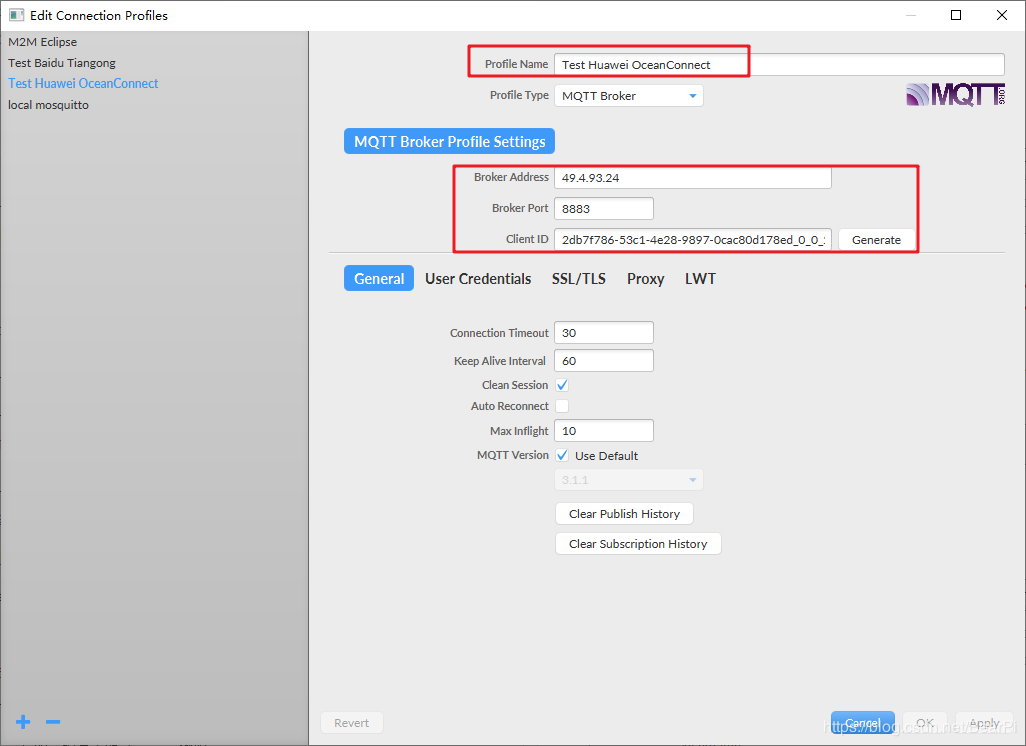Select the Test Baidu Tiangong profile
The width and height of the screenshot is (1026, 746).
coord(62,63)
